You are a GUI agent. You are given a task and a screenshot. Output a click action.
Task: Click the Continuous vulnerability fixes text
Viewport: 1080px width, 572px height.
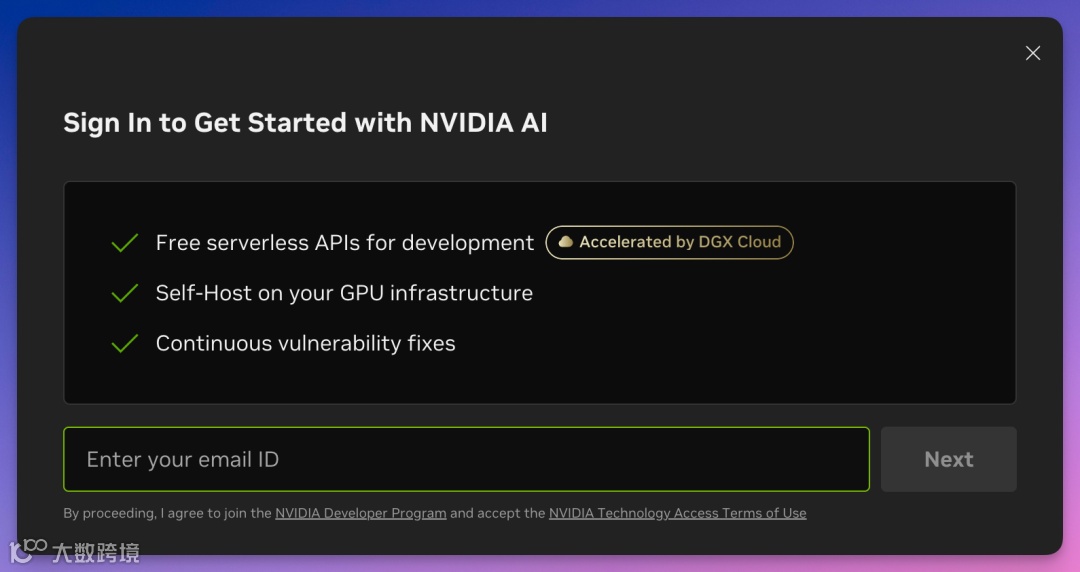click(x=305, y=343)
